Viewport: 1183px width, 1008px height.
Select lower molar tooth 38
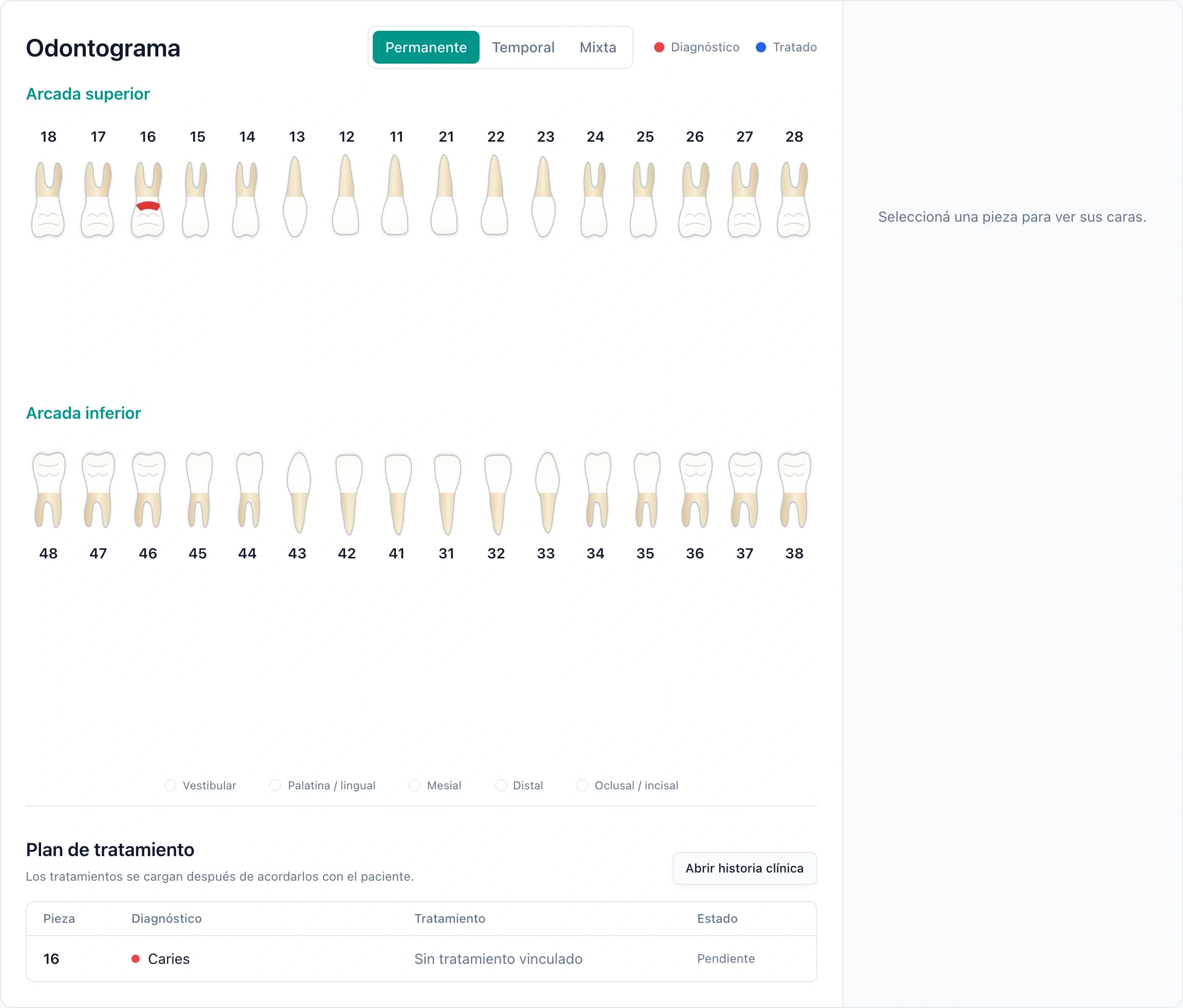[794, 490]
